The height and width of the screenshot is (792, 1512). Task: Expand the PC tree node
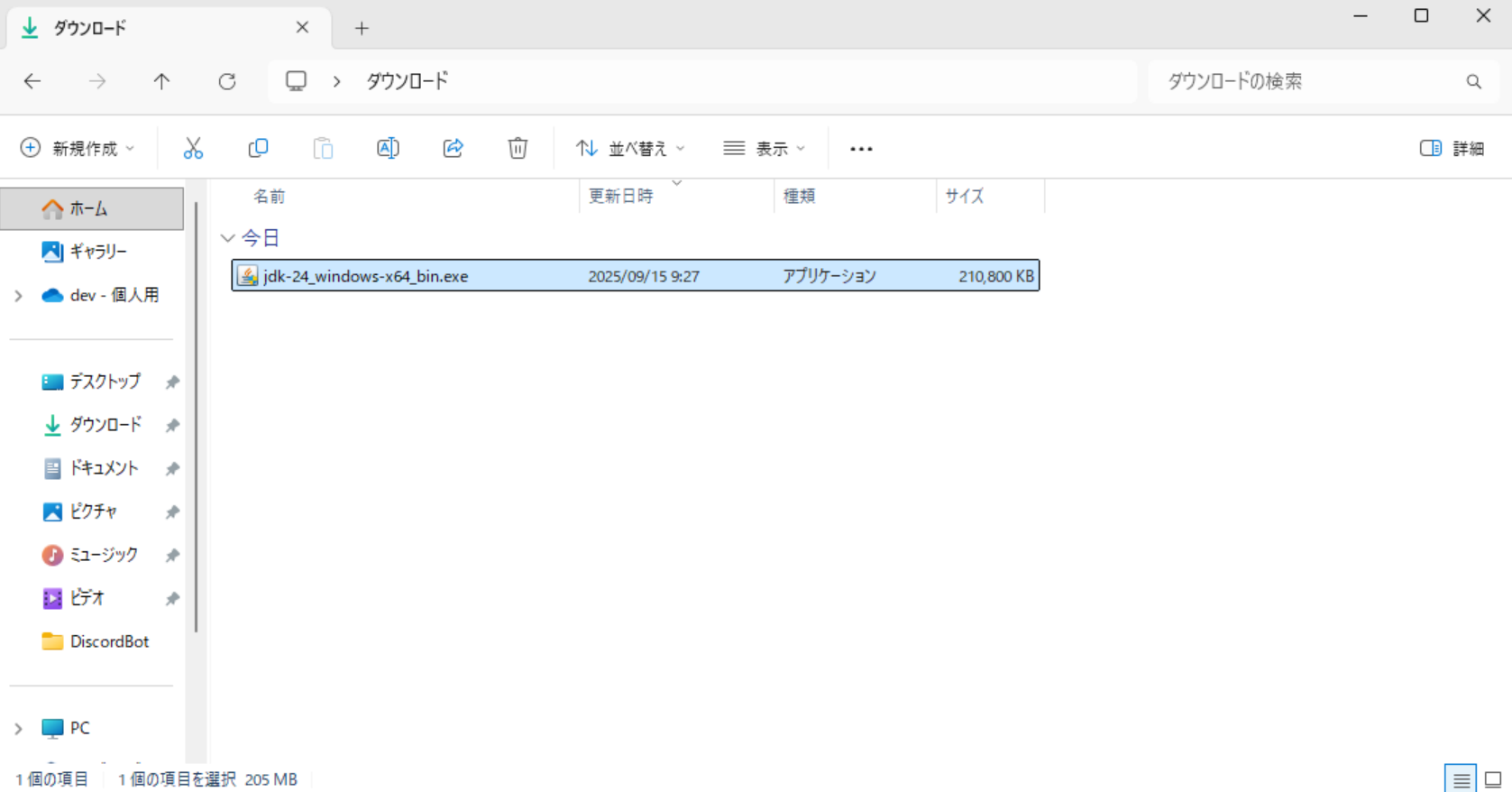[x=18, y=728]
